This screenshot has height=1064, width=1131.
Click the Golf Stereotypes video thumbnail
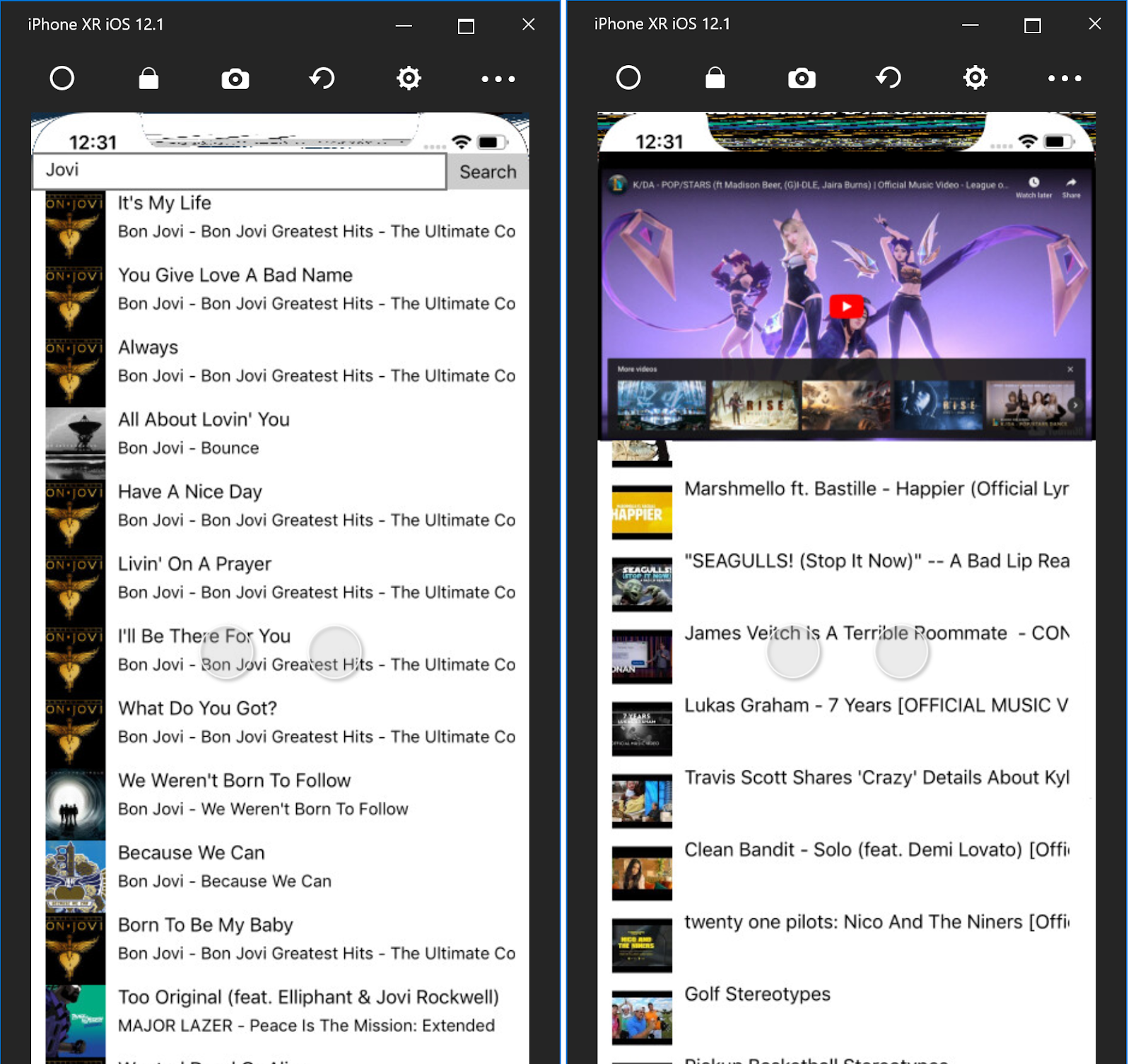tap(642, 1017)
